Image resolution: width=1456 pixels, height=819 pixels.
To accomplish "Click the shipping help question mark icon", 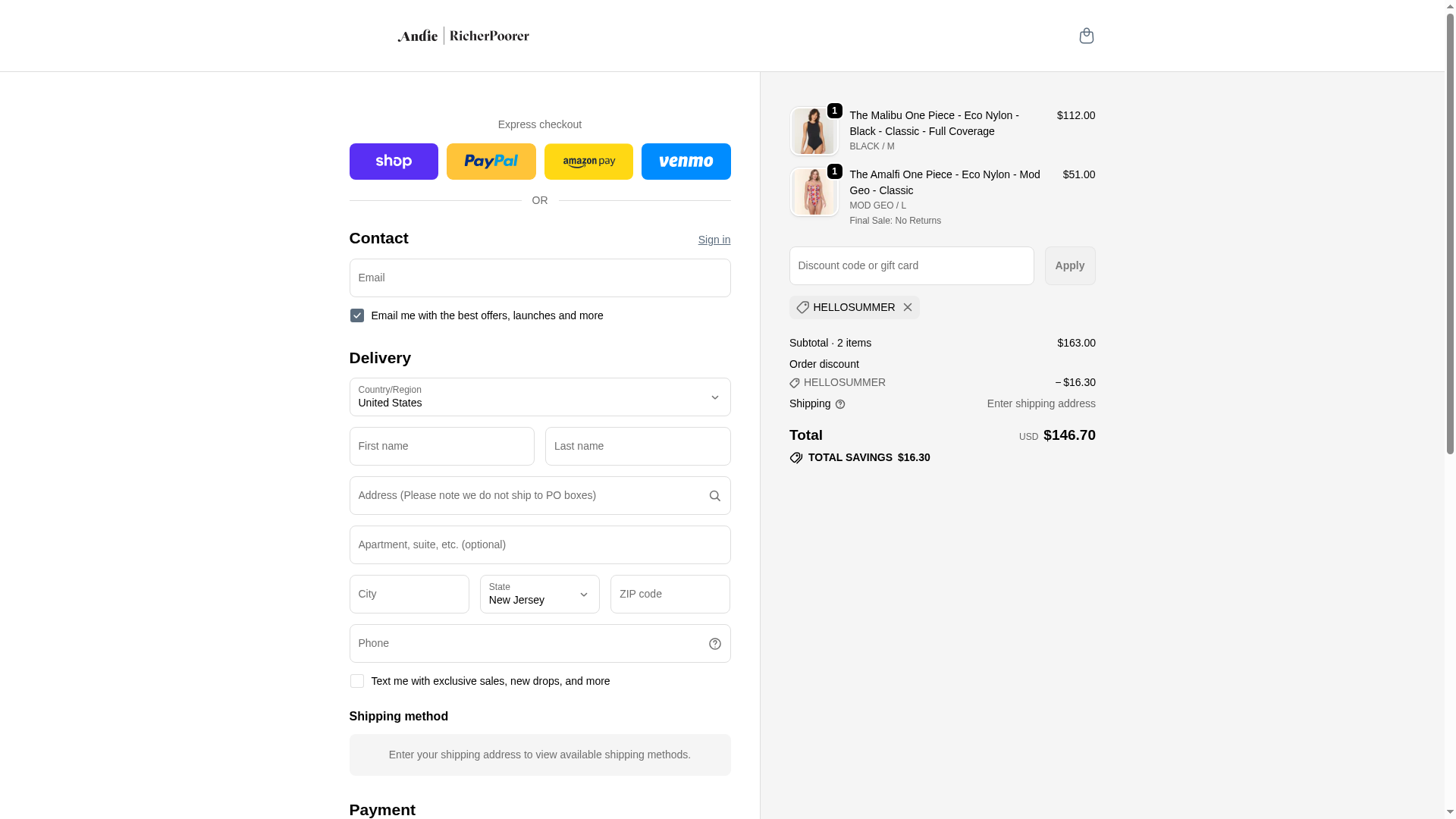I will tap(840, 404).
